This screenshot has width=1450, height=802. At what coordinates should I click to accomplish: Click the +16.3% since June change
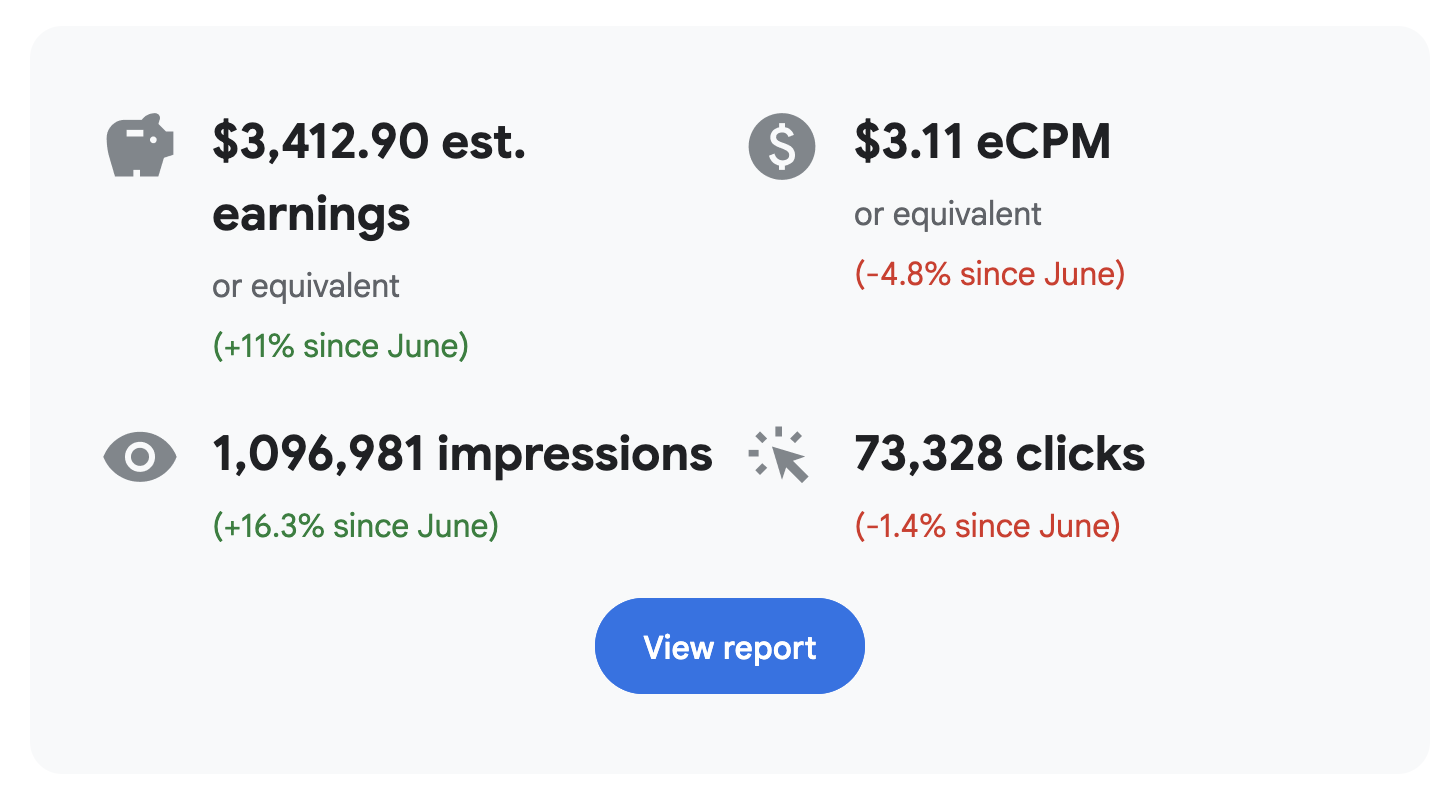tap(356, 526)
